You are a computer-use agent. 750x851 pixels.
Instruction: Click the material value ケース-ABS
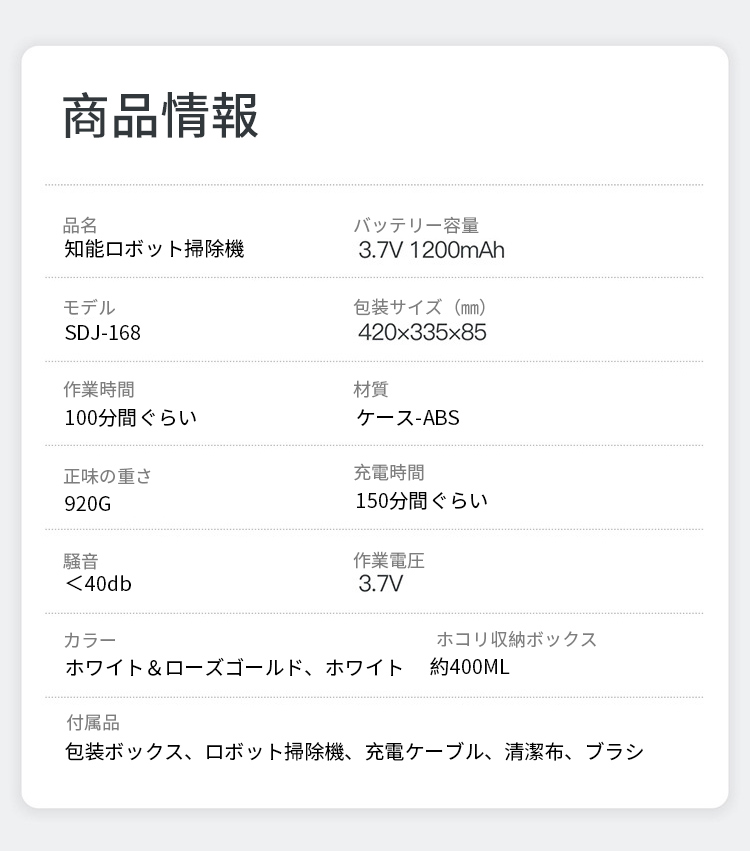coord(408,417)
